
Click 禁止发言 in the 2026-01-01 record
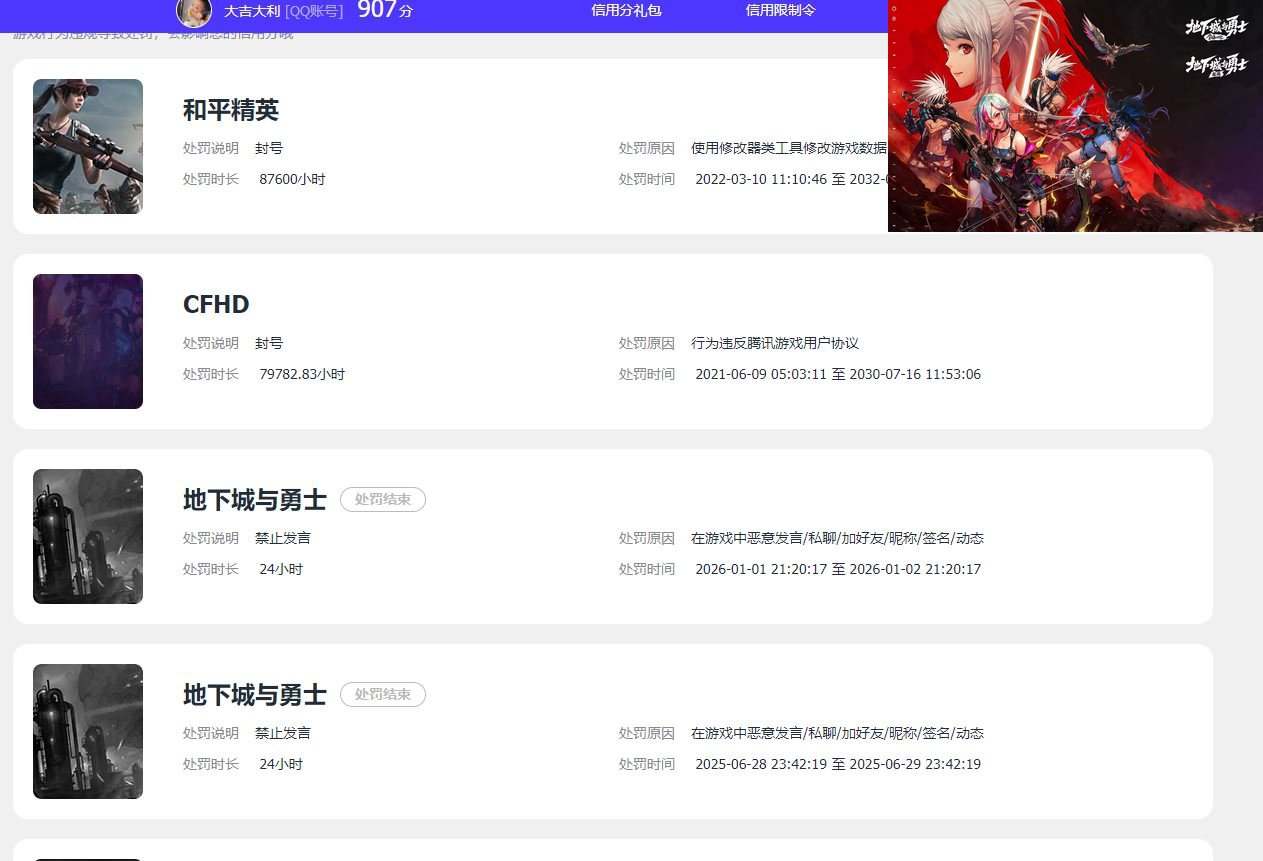[283, 538]
